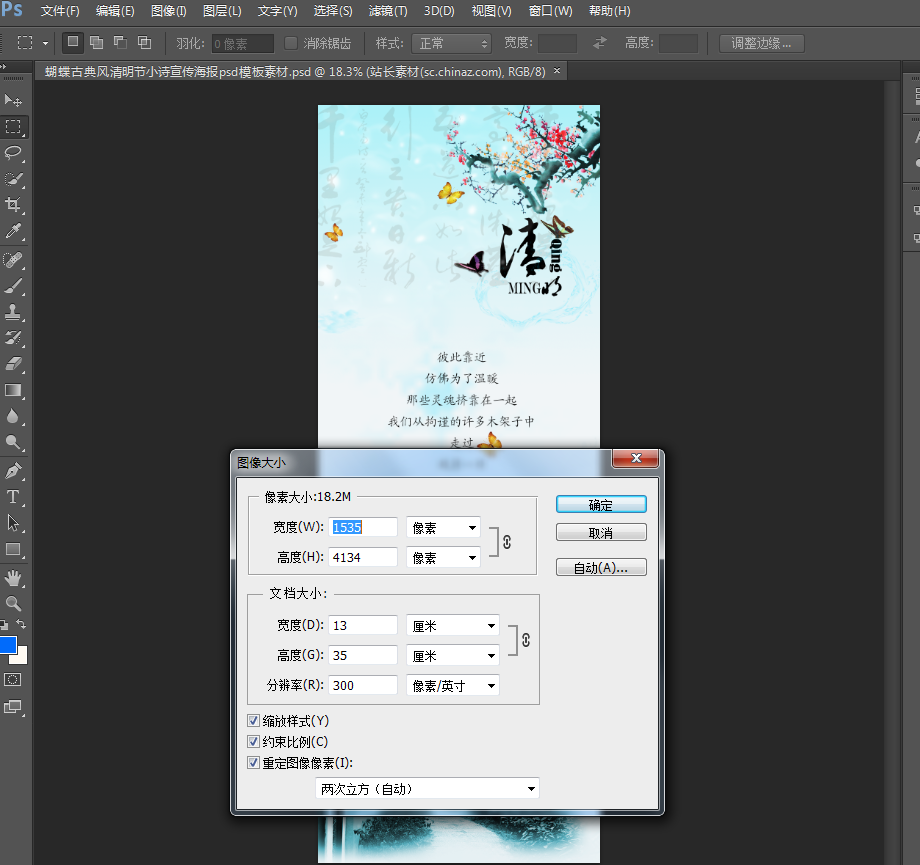Select the Crop tool
Image resolution: width=920 pixels, height=865 pixels.
(13, 205)
